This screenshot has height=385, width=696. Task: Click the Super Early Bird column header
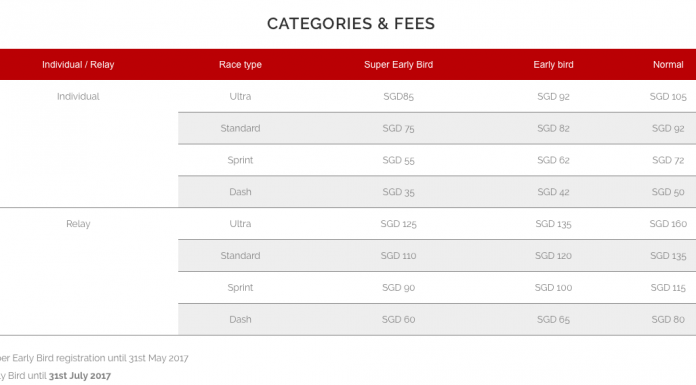(x=398, y=65)
